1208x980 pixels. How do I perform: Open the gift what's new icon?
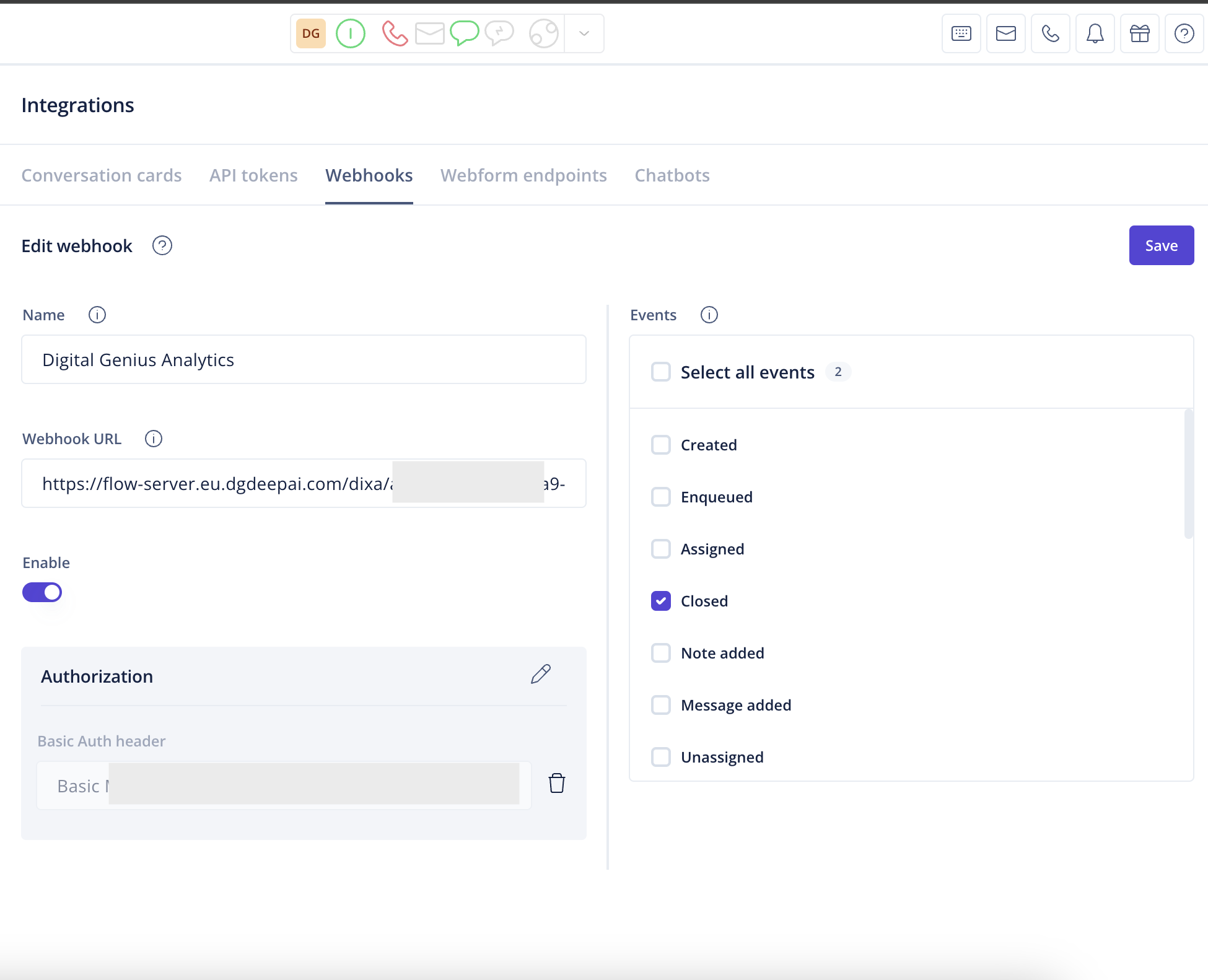pos(1140,33)
